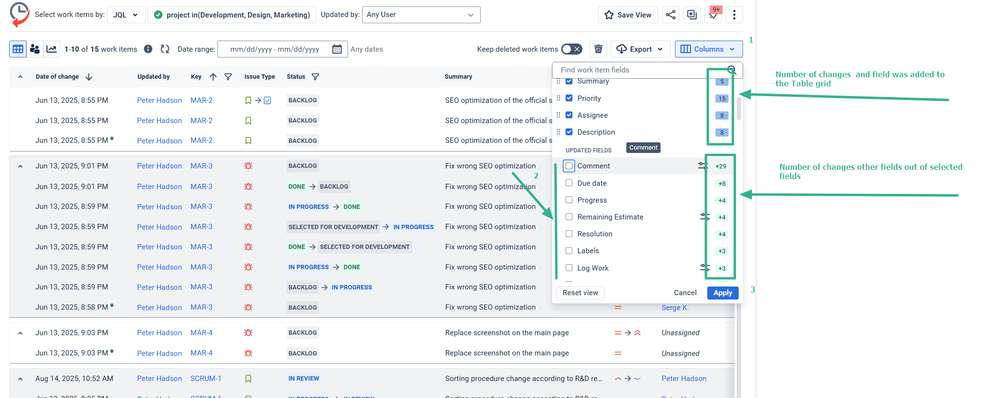Collapse the MAR-3 group at 9:01 PM
This screenshot has width=999, height=398.
[20, 166]
